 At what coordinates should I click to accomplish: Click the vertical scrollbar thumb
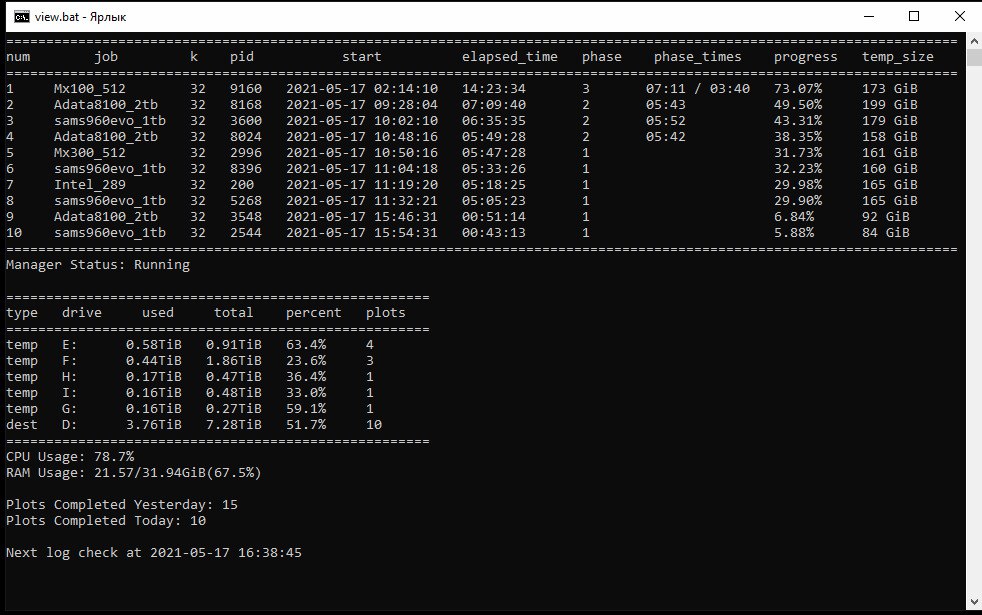(x=974, y=58)
